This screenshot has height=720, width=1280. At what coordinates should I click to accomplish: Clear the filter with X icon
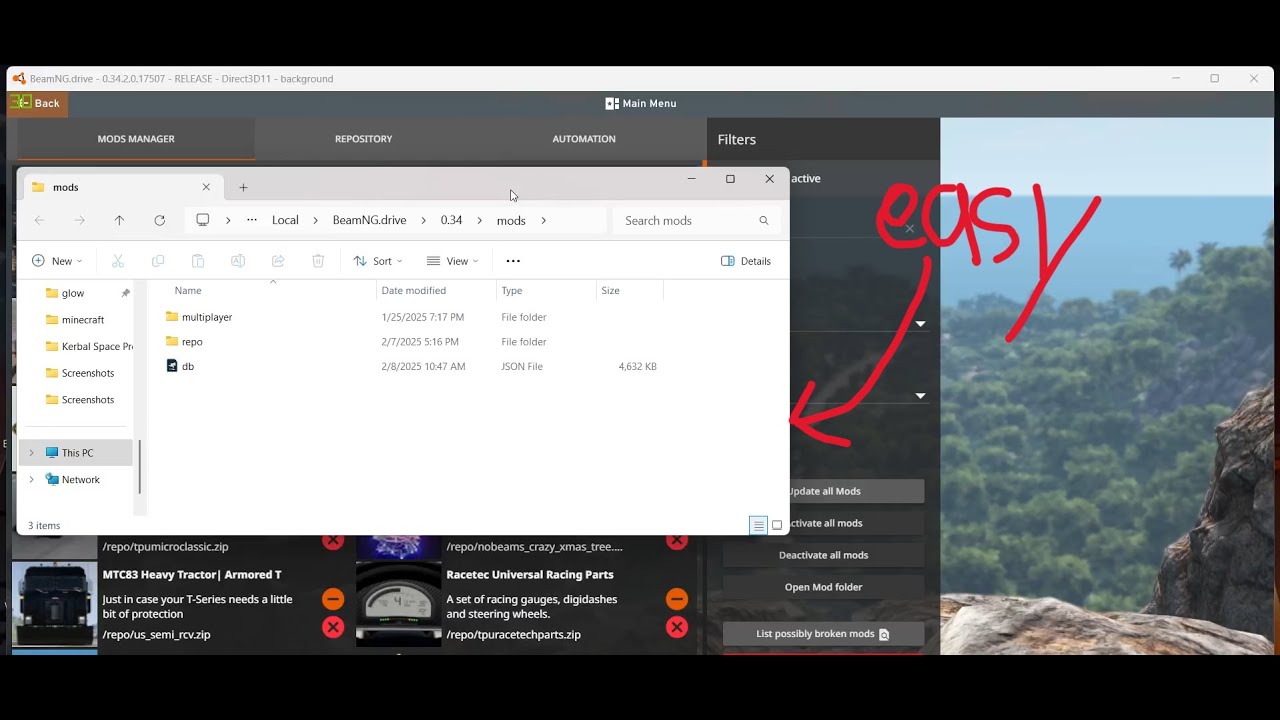tap(910, 229)
